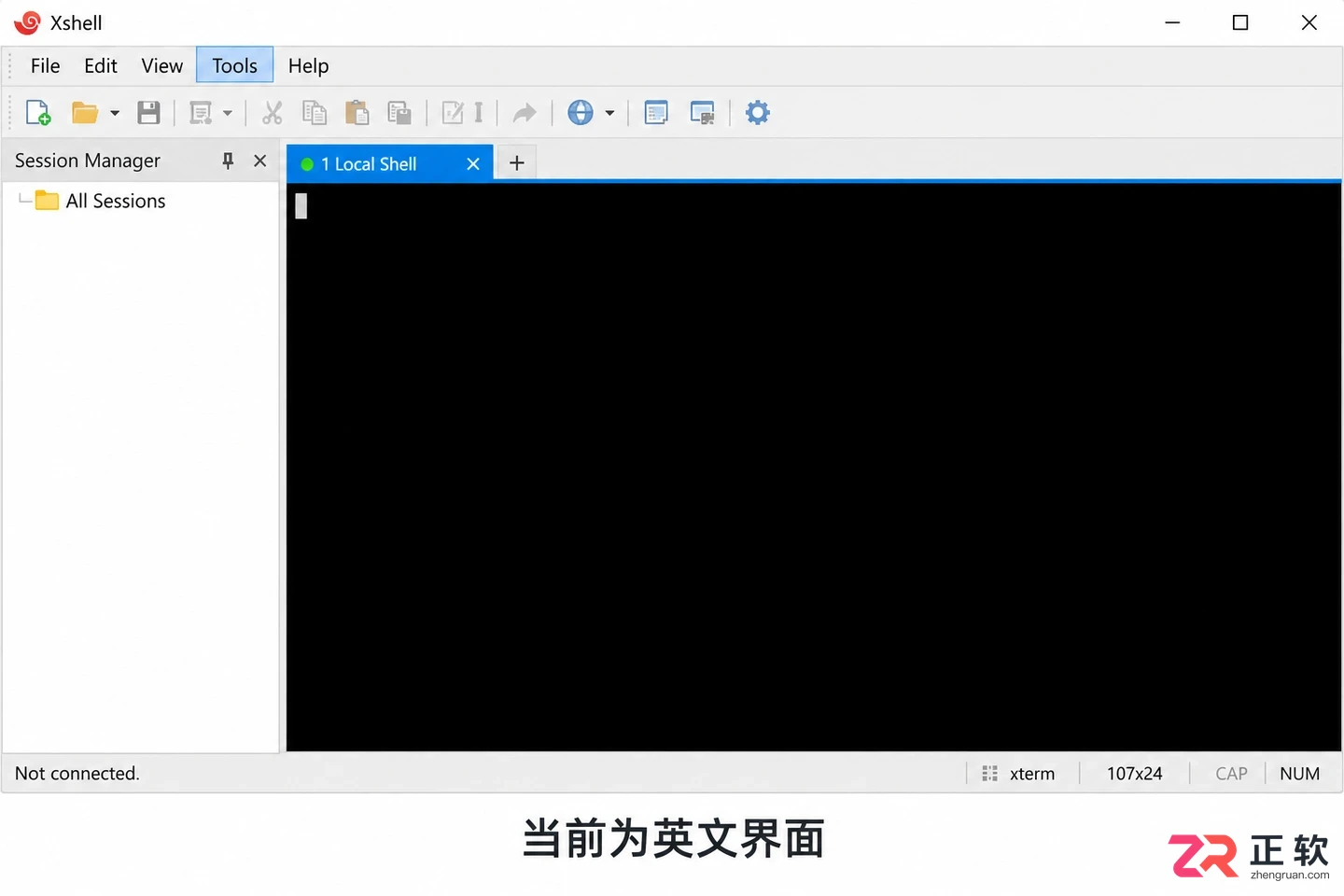Click the curved arrow toolbar icon
The image size is (1344, 896).
[525, 113]
